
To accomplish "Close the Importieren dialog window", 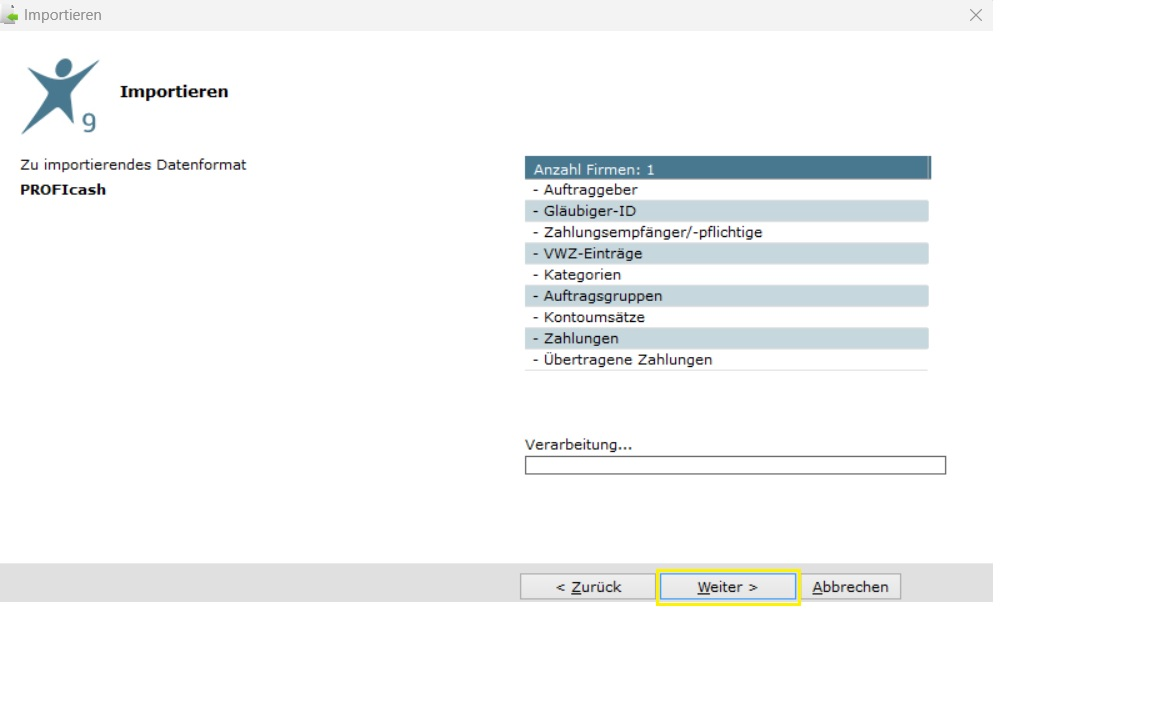I will click(975, 15).
